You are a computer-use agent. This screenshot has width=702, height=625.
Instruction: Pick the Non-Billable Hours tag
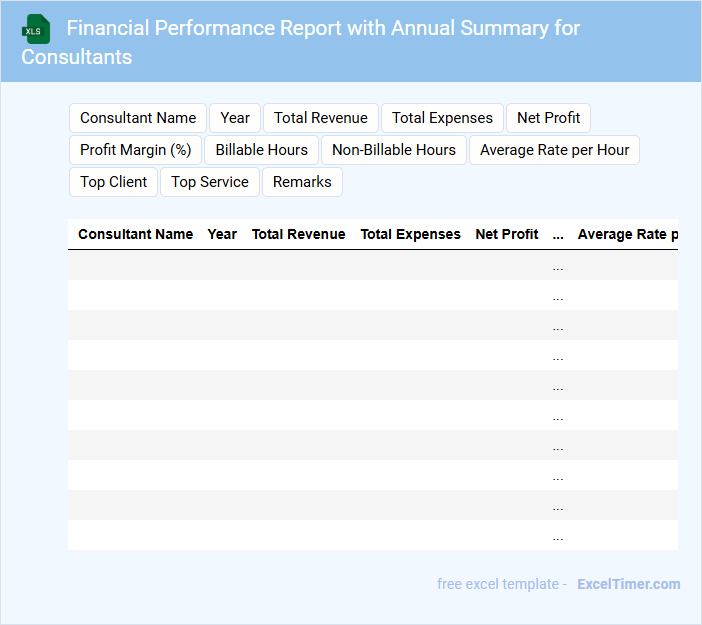[394, 150]
